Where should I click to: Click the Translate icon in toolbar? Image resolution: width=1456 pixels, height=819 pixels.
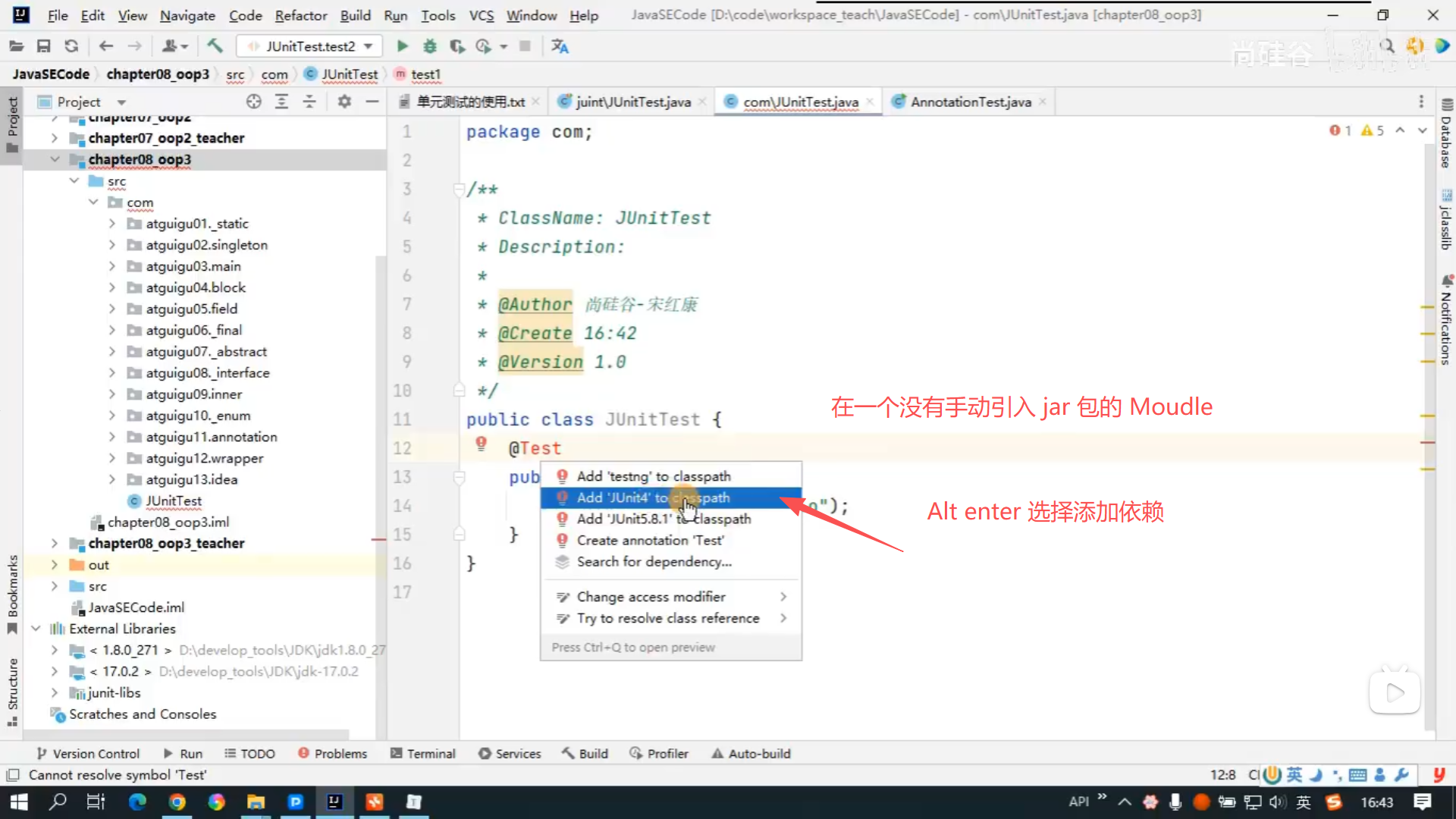click(560, 46)
